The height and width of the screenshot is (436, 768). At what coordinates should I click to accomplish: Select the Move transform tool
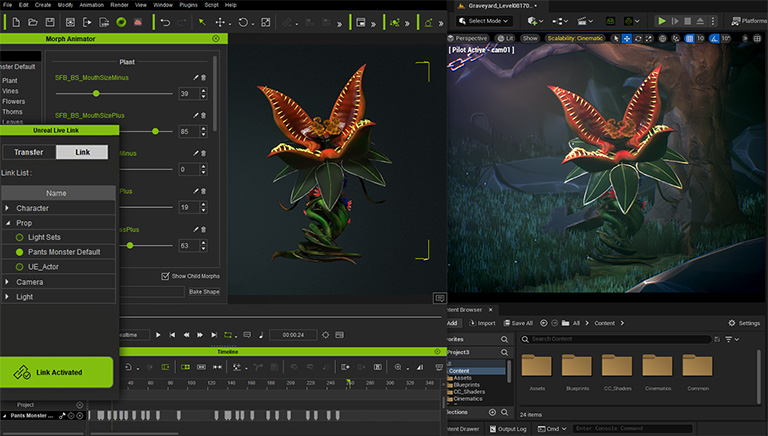(x=220, y=21)
